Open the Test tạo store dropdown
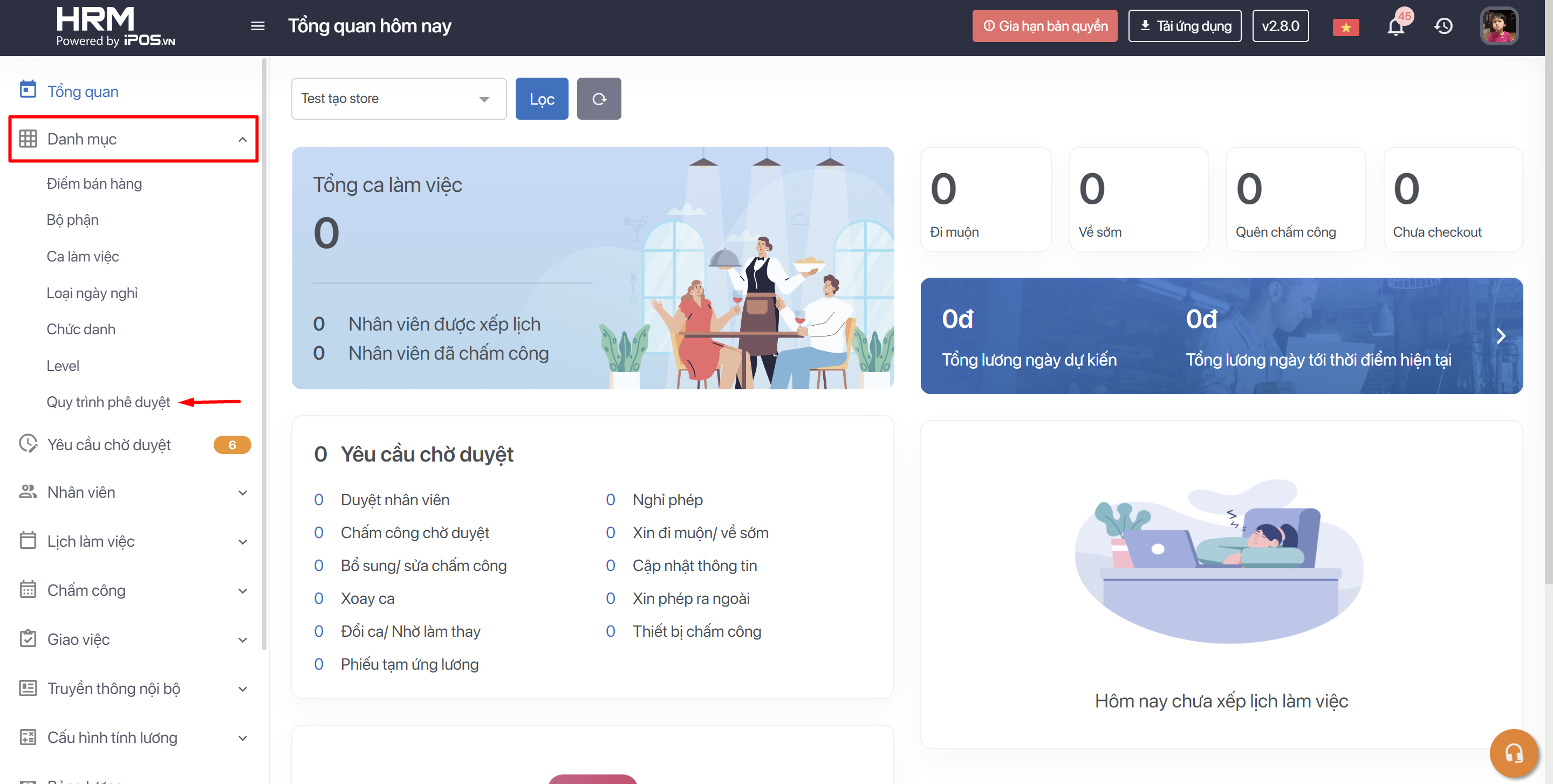 click(x=399, y=99)
